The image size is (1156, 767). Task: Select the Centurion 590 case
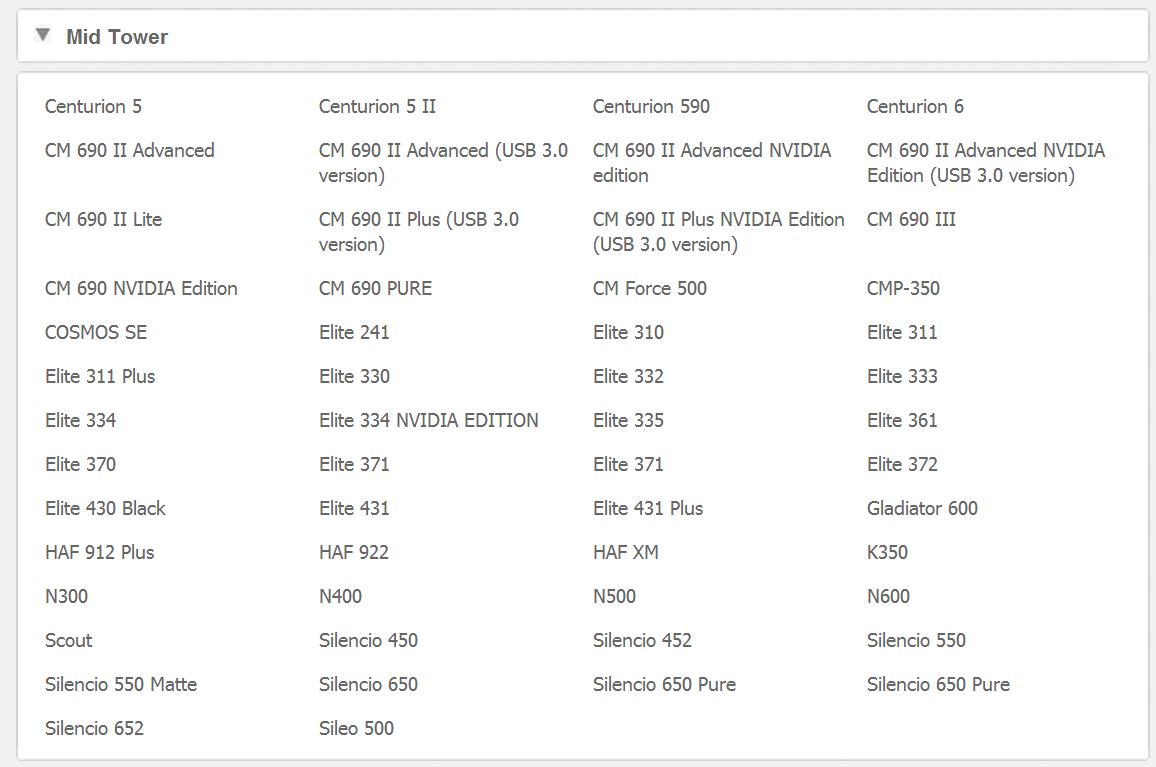coord(651,106)
